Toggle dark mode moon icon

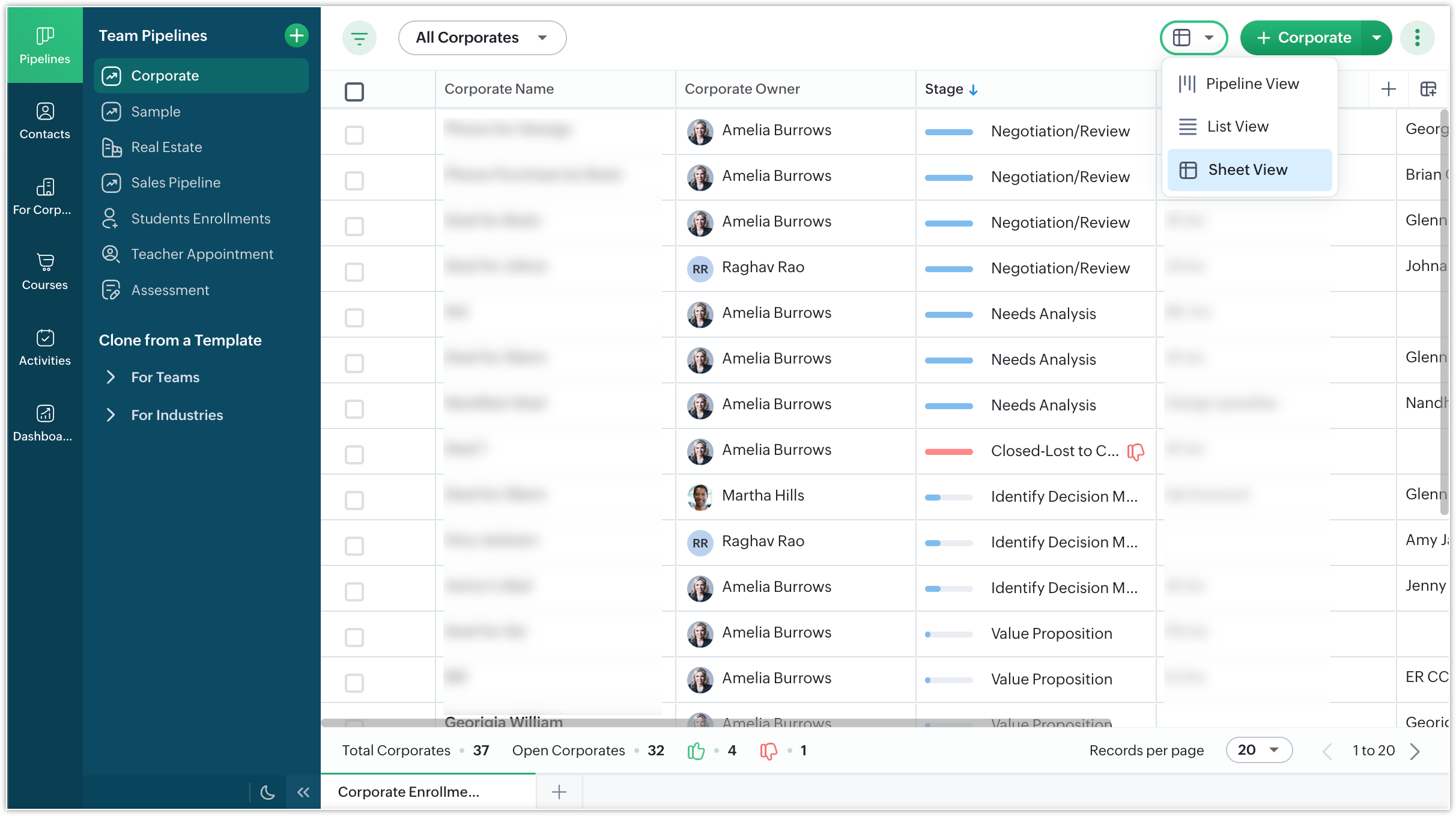pos(268,792)
